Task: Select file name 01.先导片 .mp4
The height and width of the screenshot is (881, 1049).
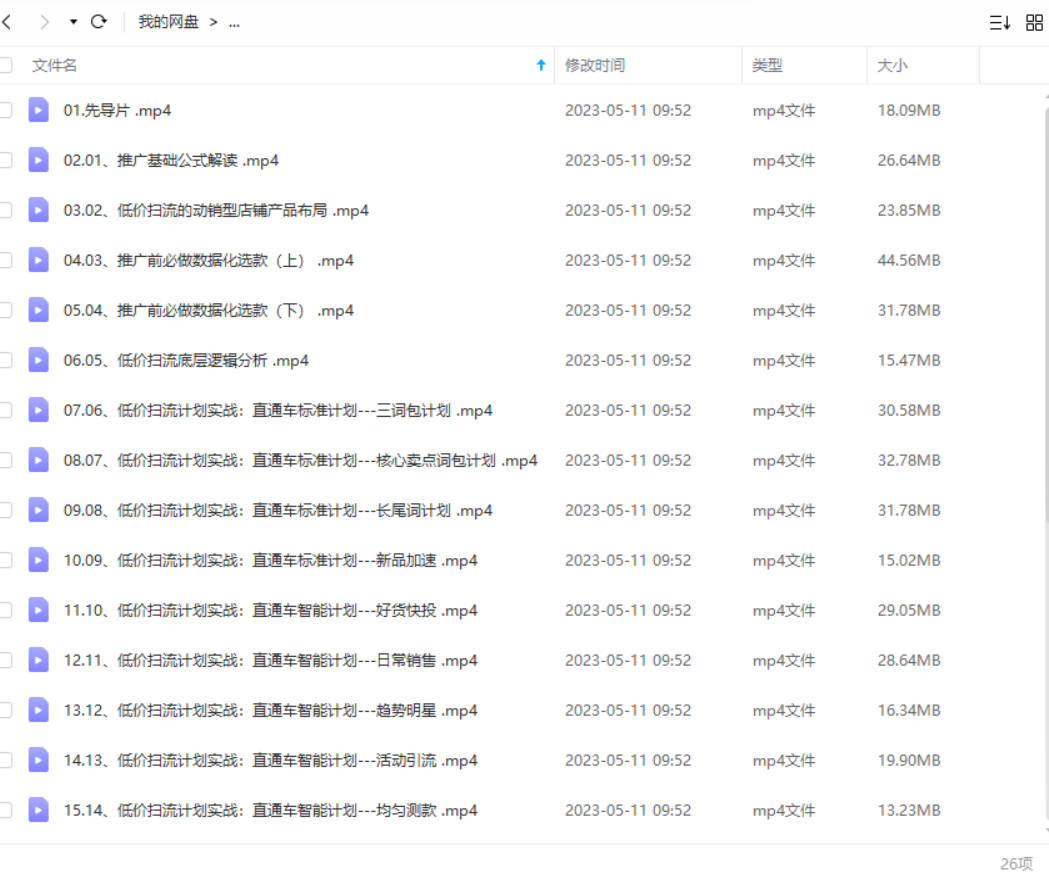Action: point(117,110)
